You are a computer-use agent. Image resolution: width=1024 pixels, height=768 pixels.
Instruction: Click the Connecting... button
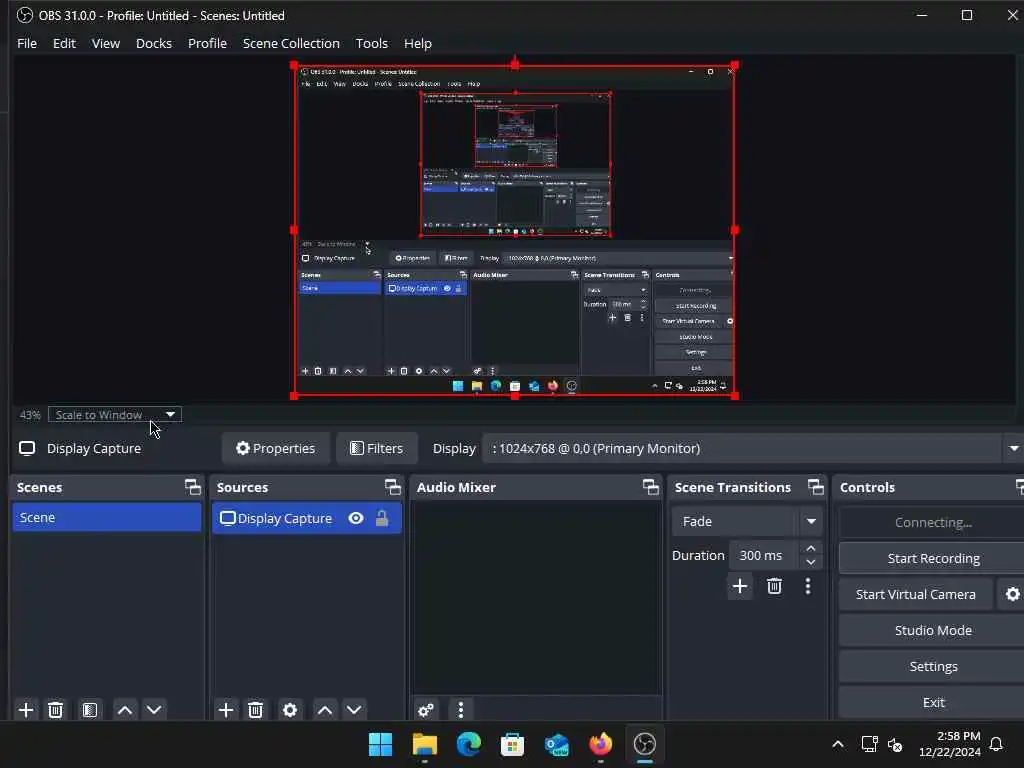point(933,522)
